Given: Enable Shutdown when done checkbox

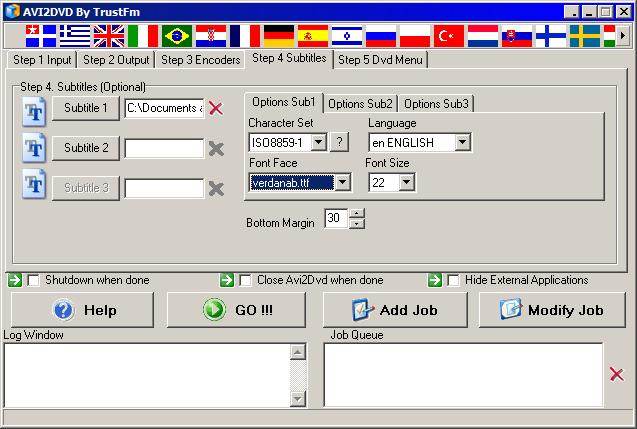Looking at the screenshot, I should pyautogui.click(x=33, y=280).
